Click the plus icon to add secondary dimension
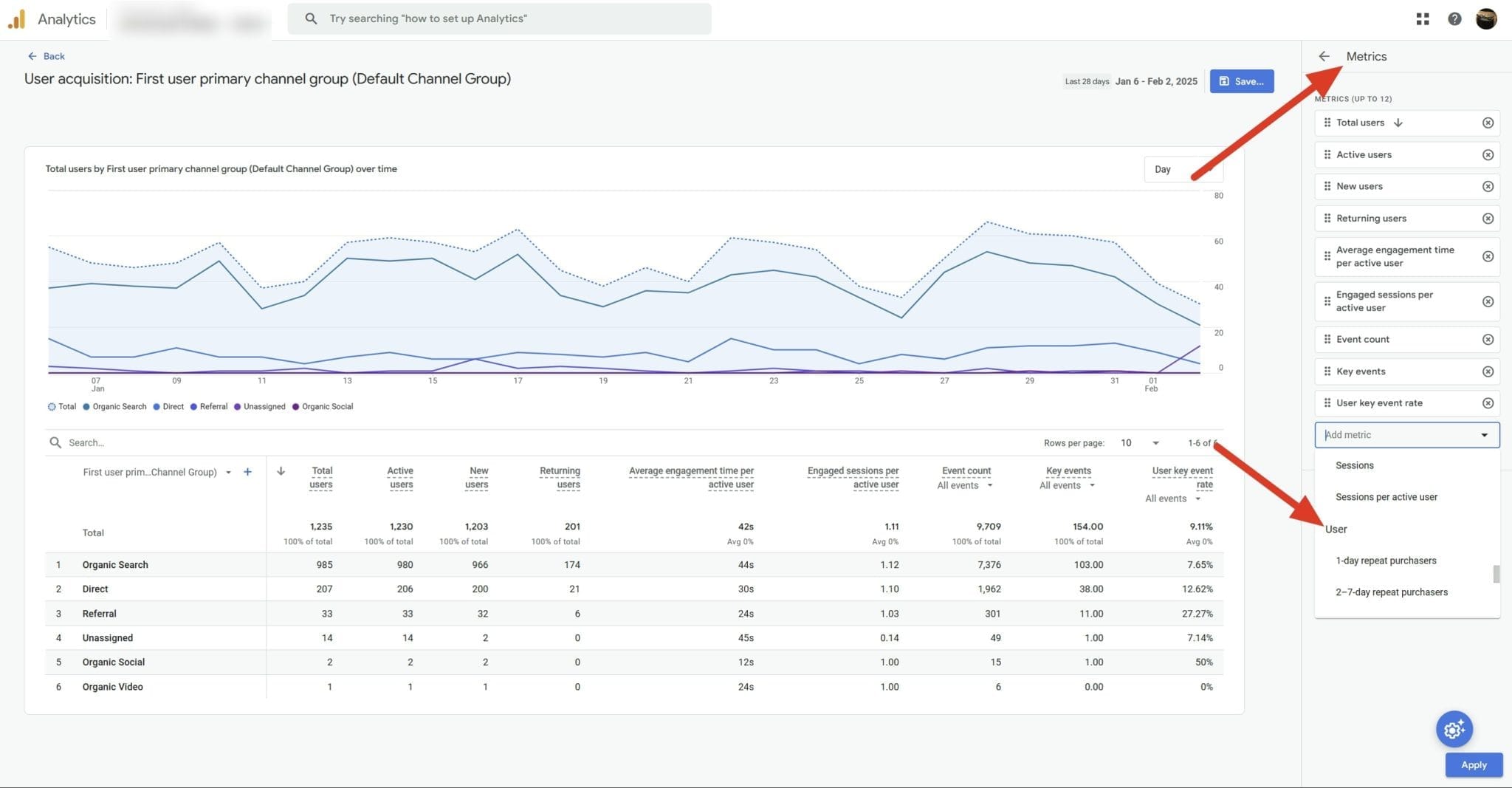1512x788 pixels. [248, 471]
